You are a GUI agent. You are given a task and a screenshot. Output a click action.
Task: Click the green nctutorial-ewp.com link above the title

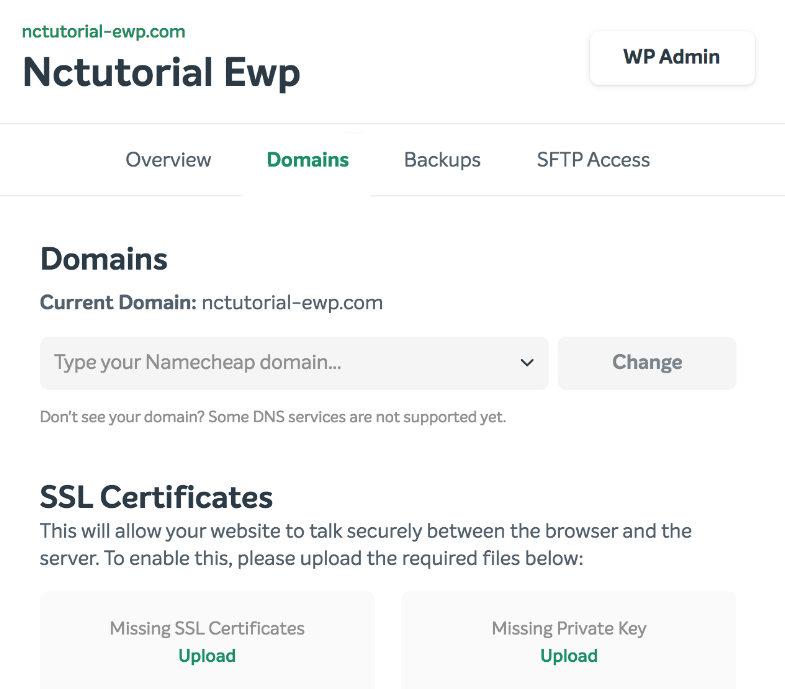click(x=104, y=32)
